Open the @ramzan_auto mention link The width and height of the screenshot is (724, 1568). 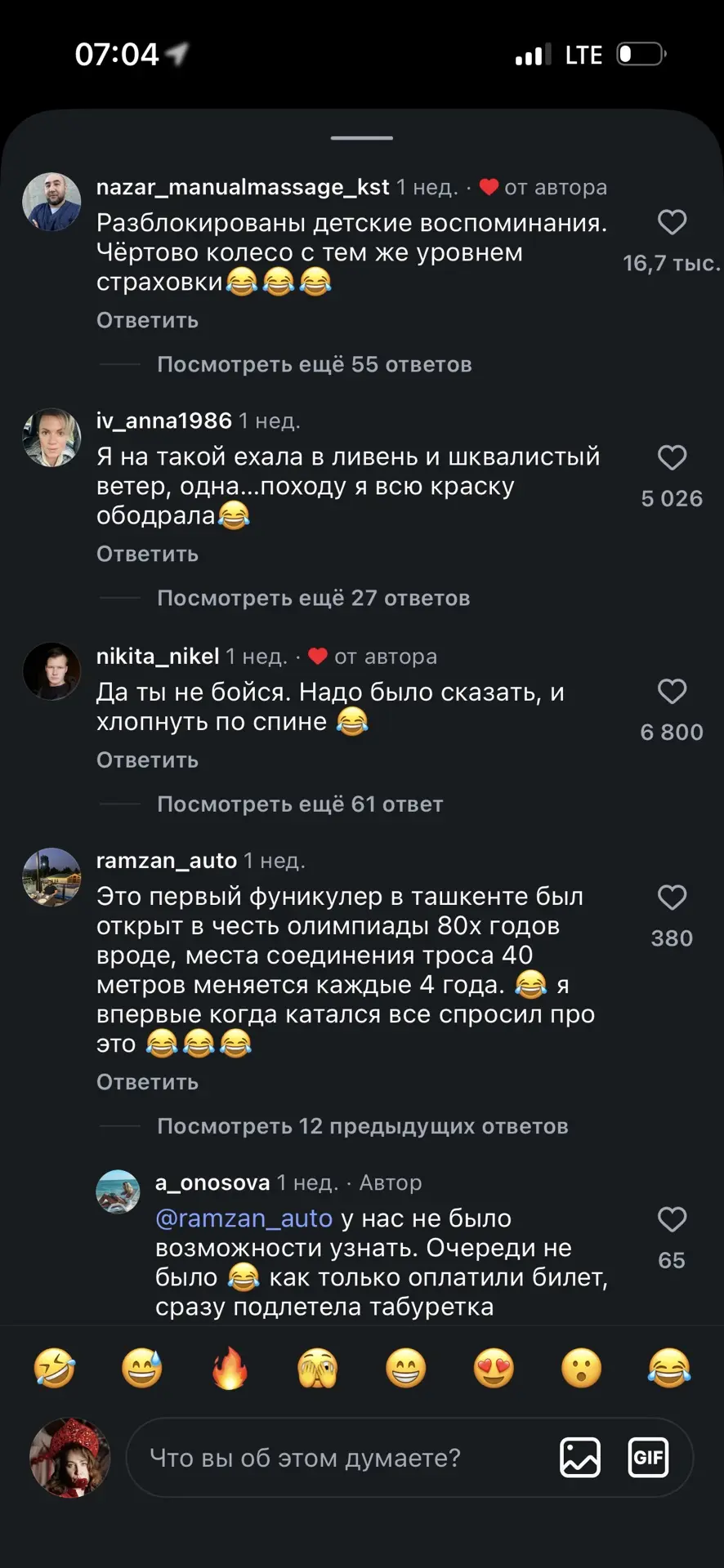[244, 1218]
